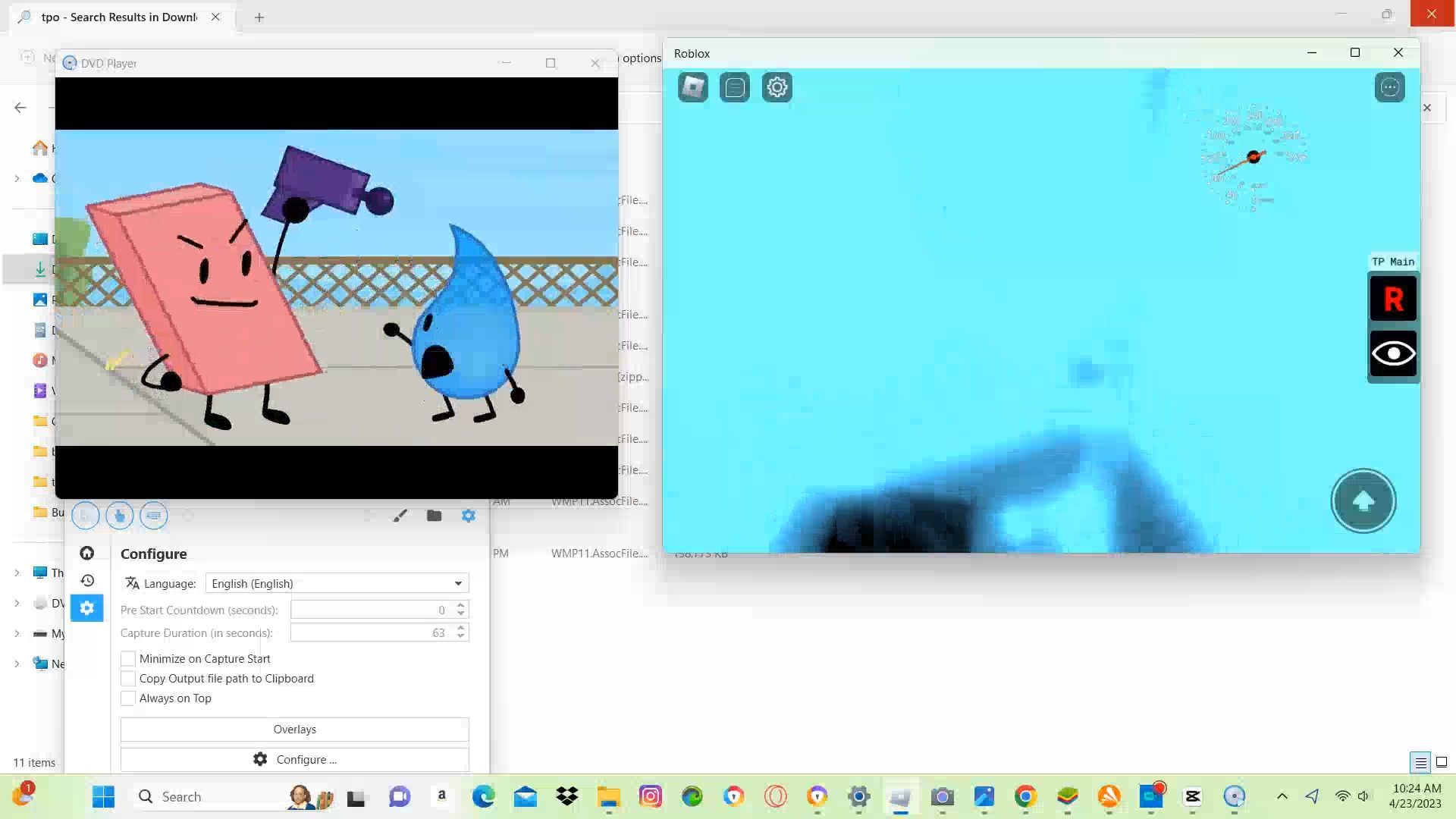Enable Copy Output file path to Clipboard

(x=128, y=678)
